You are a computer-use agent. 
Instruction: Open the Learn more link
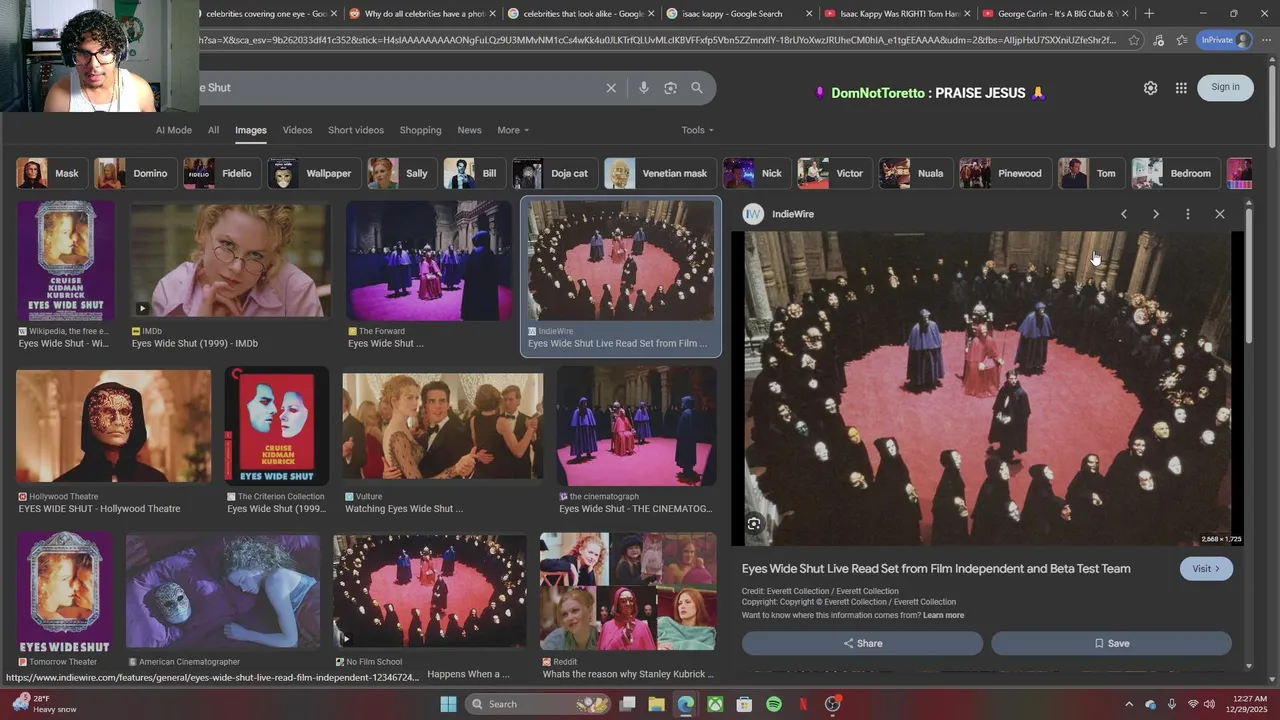[943, 615]
